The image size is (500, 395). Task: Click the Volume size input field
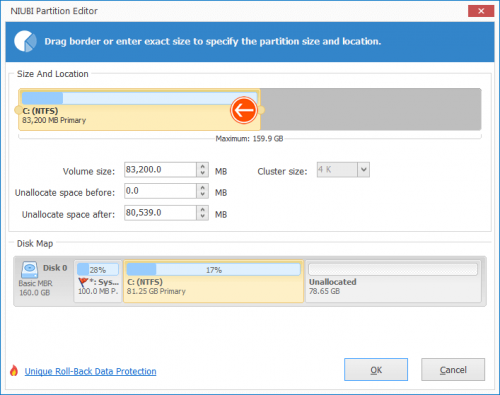coord(161,170)
